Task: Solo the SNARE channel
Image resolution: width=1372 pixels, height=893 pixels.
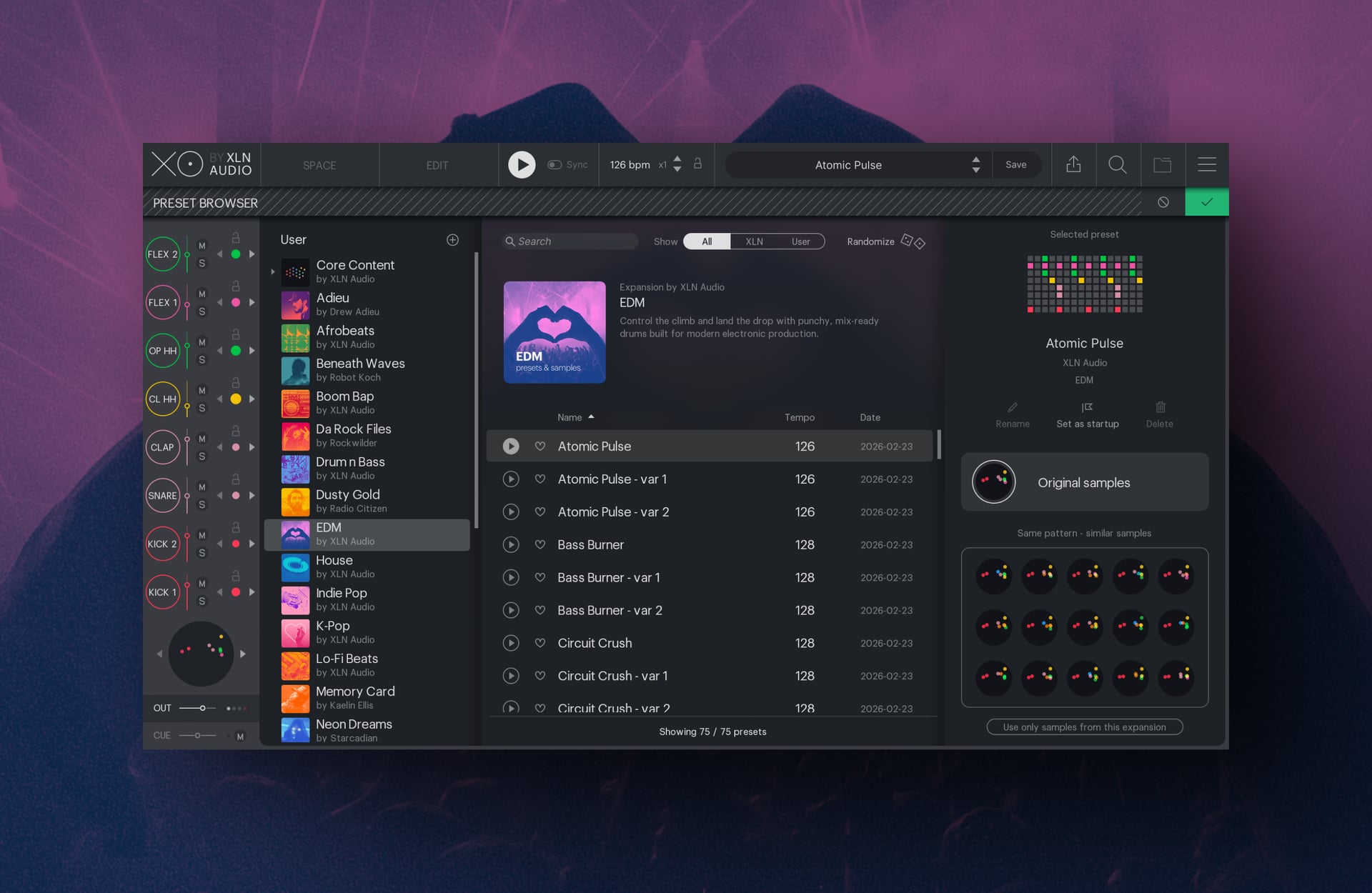Action: [x=202, y=504]
